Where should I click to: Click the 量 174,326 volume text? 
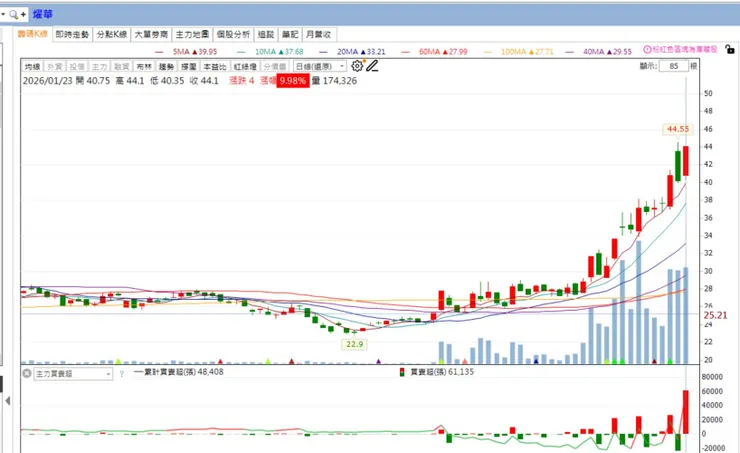pyautogui.click(x=334, y=81)
